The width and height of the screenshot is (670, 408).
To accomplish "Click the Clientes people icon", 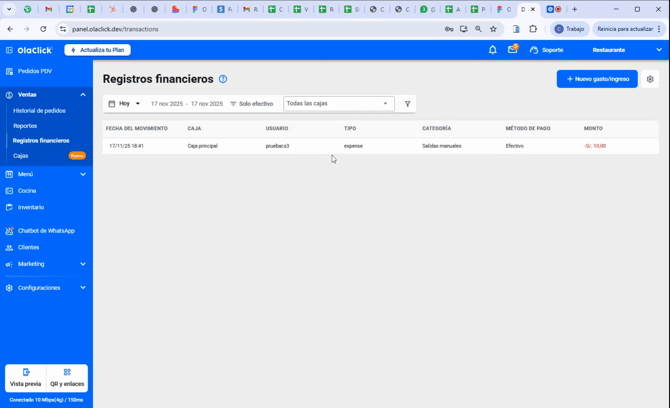I will click(9, 247).
